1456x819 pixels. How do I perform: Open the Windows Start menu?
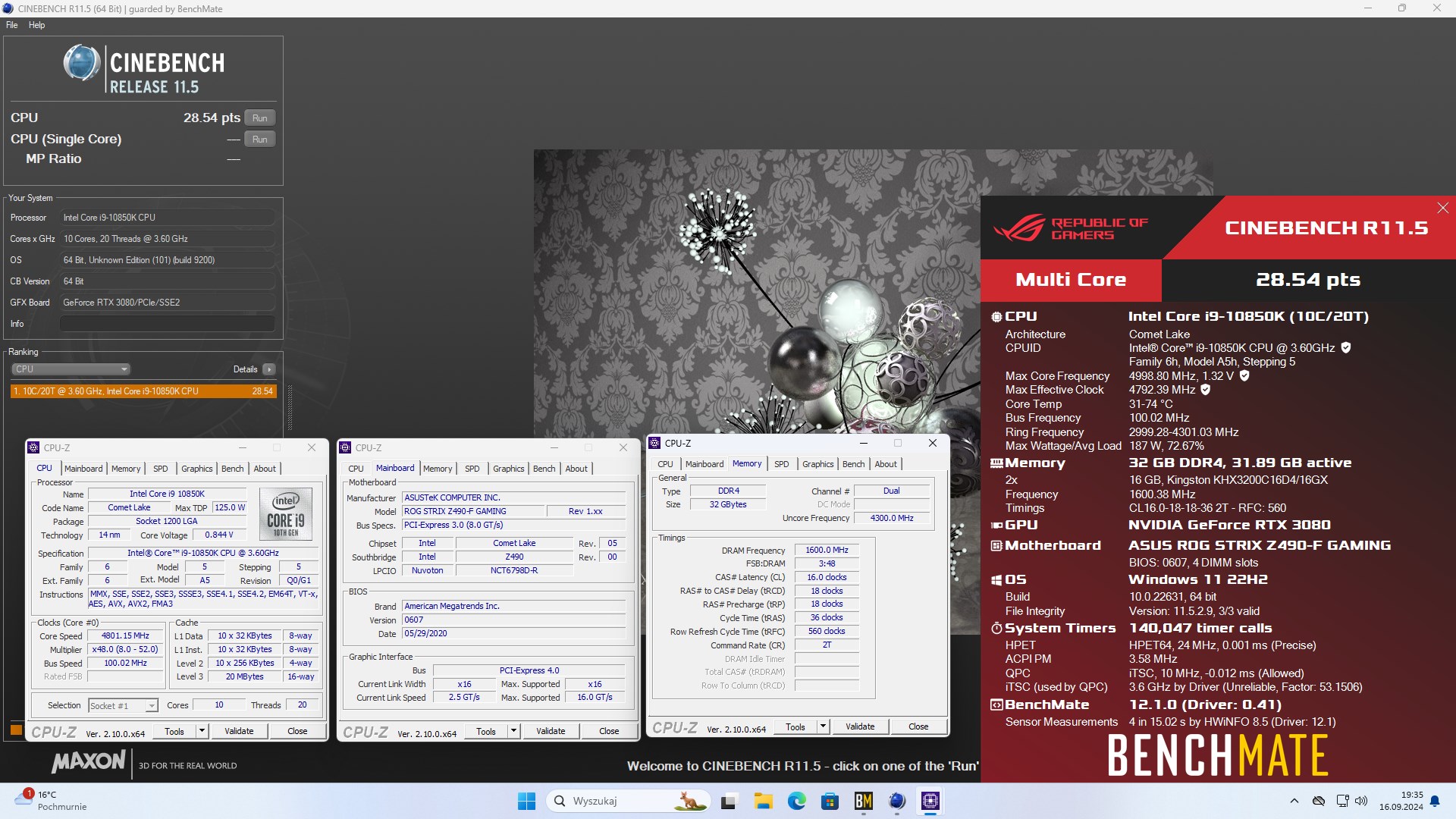point(526,801)
